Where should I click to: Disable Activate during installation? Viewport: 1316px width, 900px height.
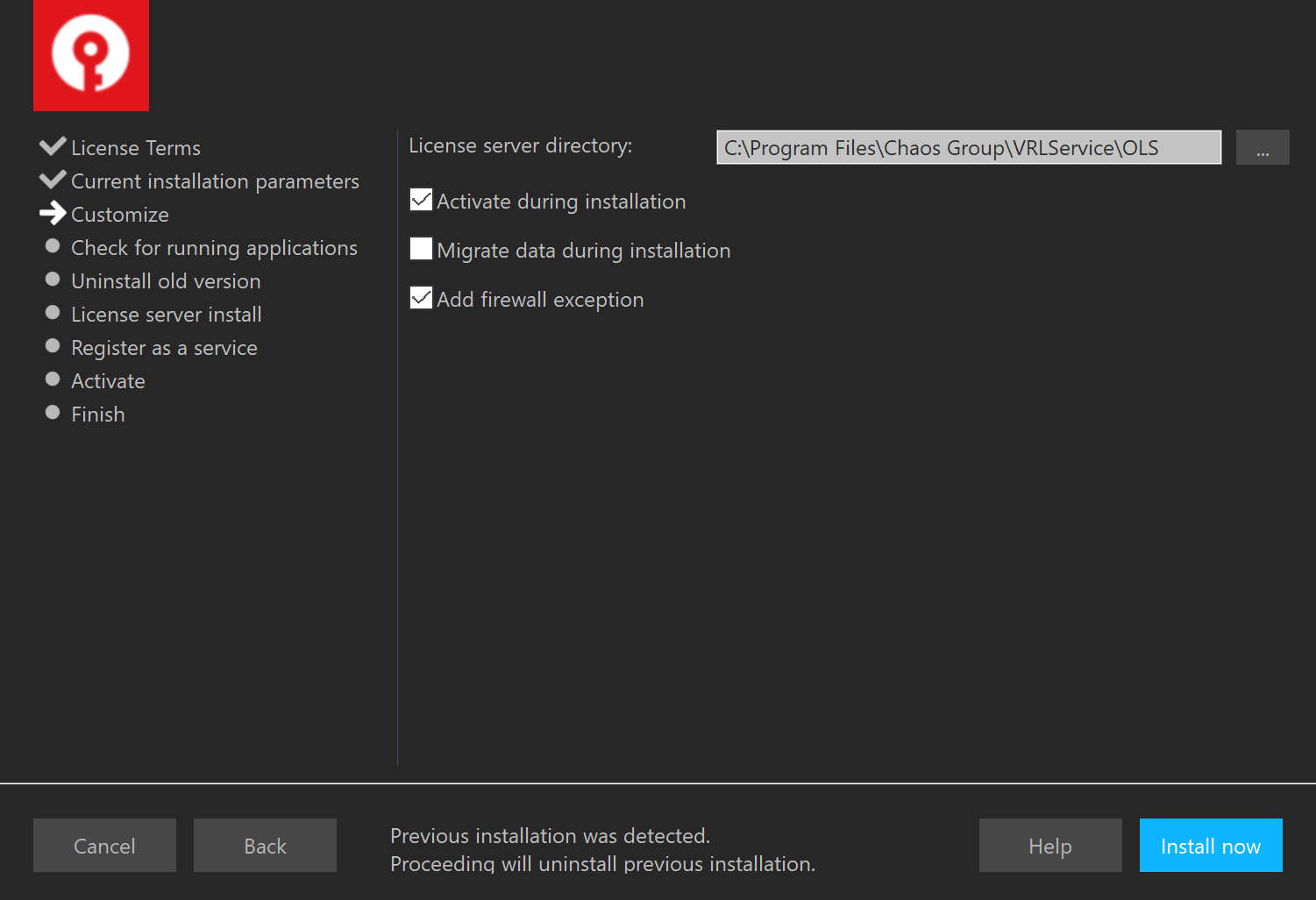coord(420,200)
